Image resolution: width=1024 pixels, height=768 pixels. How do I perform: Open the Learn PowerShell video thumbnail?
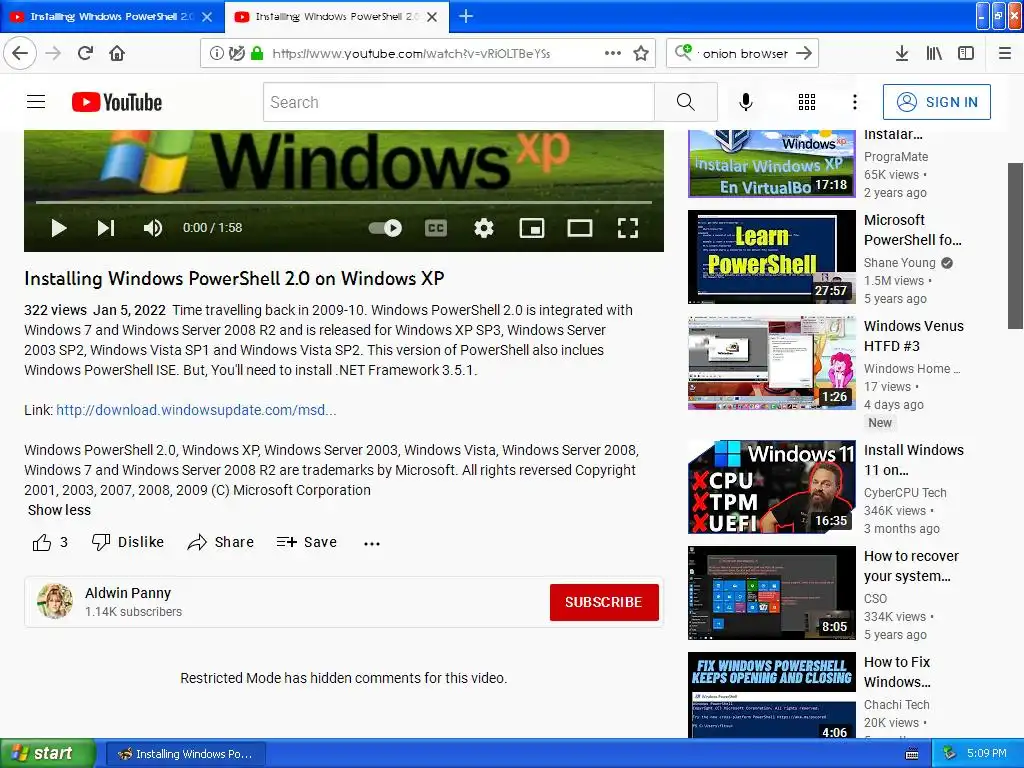772,257
